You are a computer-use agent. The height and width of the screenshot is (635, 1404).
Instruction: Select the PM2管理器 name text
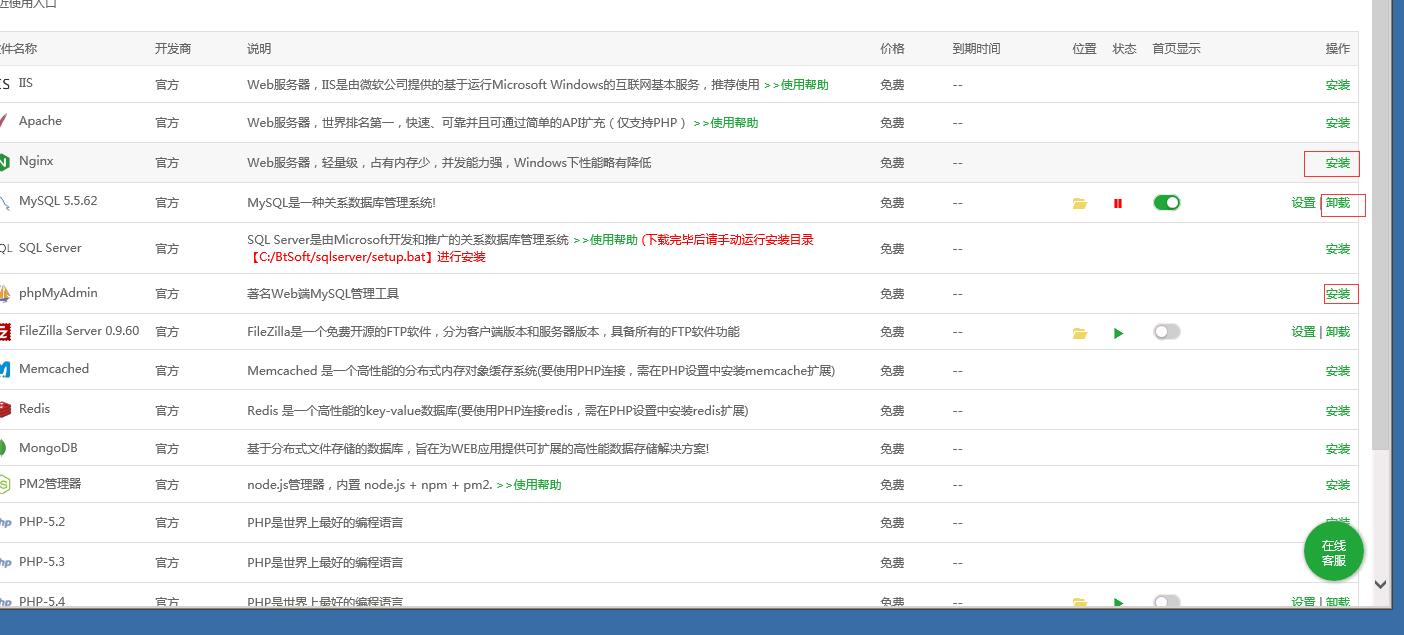(50, 484)
